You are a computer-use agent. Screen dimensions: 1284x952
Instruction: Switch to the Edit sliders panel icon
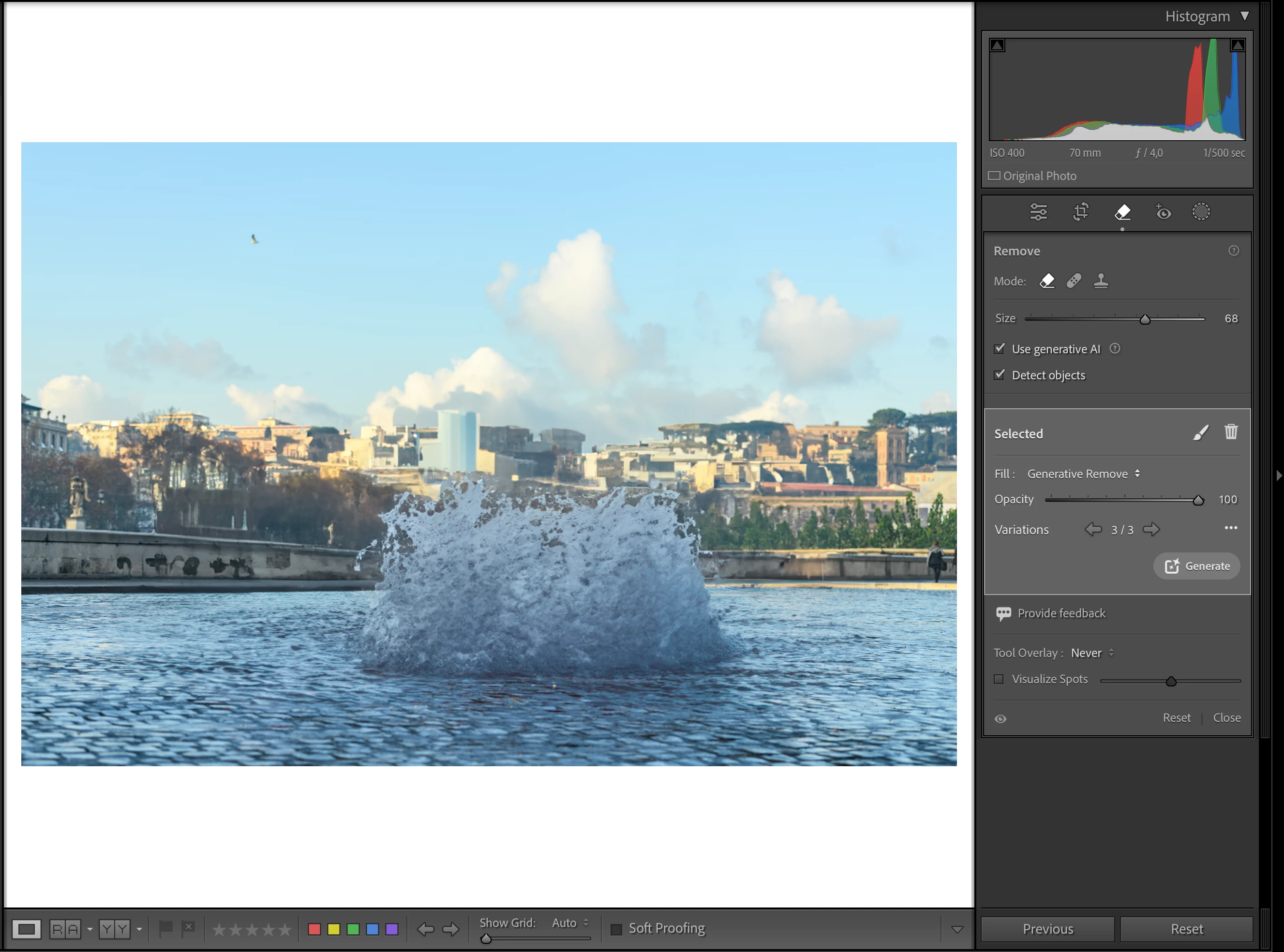1039,212
